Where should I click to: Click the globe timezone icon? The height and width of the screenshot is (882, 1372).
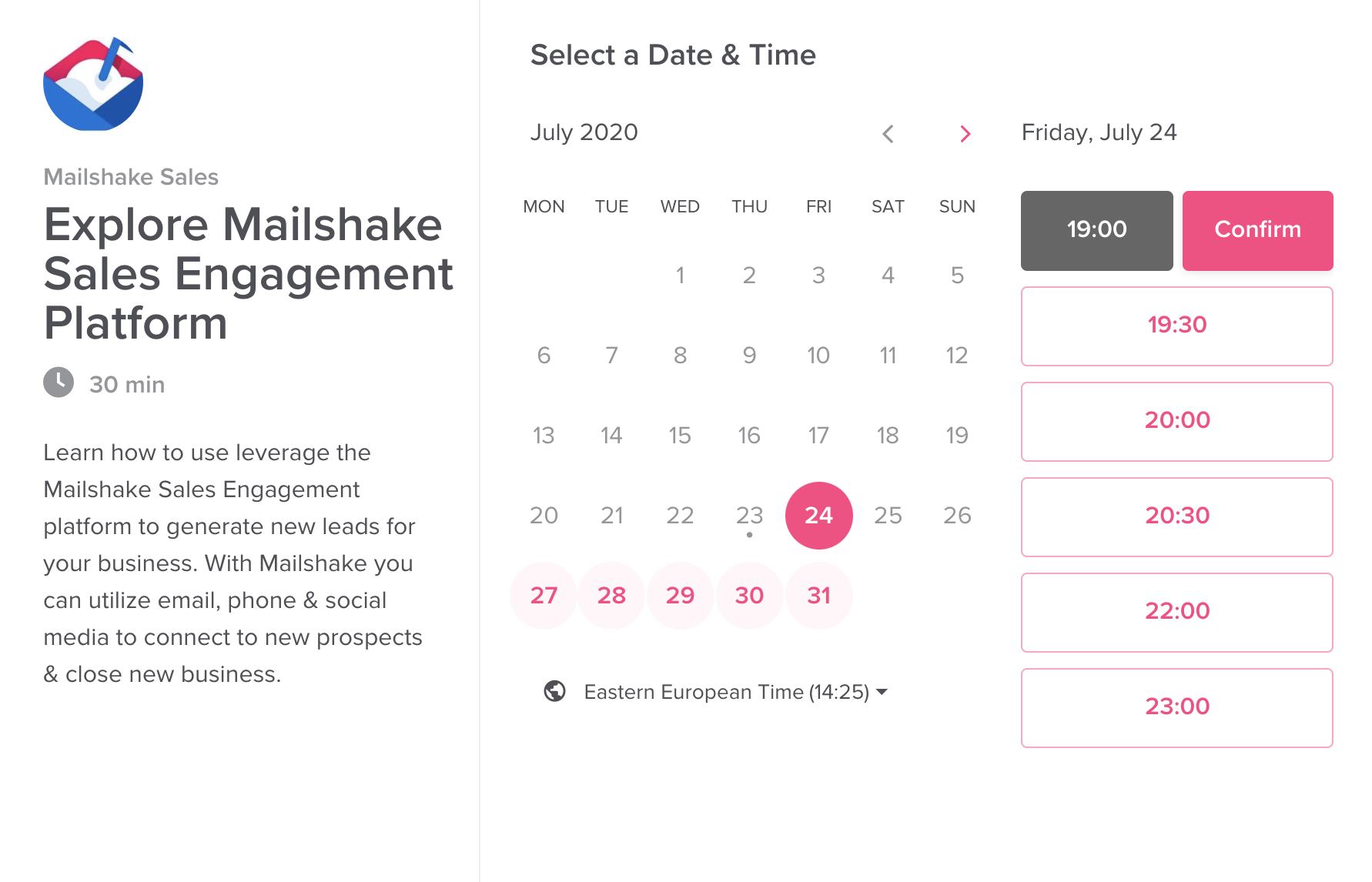point(554,691)
